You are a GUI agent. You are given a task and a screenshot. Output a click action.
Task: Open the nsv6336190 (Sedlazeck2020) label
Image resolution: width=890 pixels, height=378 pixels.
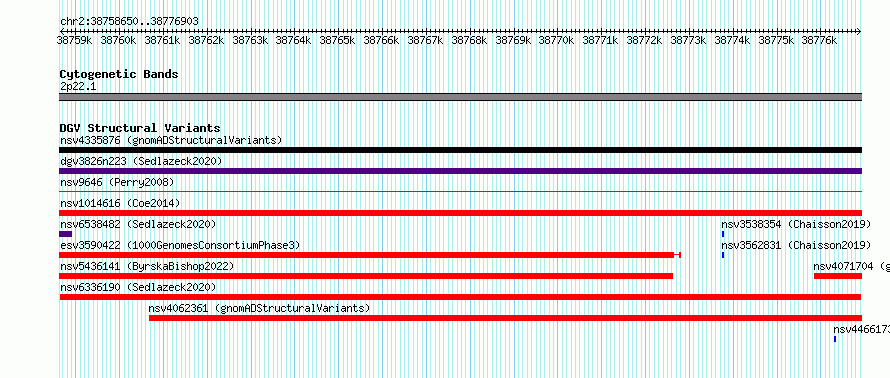[x=138, y=287]
